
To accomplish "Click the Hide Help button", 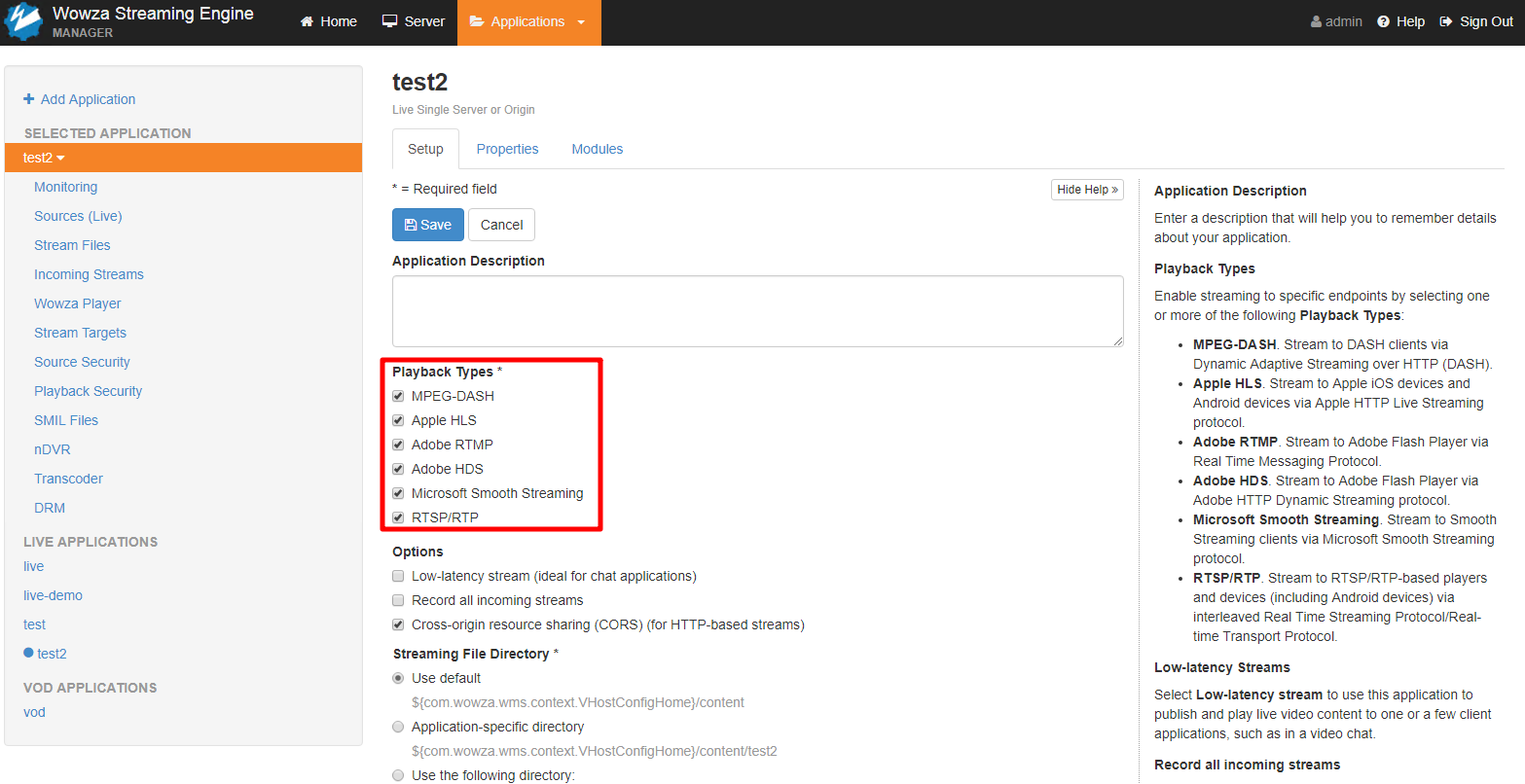I will tap(1087, 190).
